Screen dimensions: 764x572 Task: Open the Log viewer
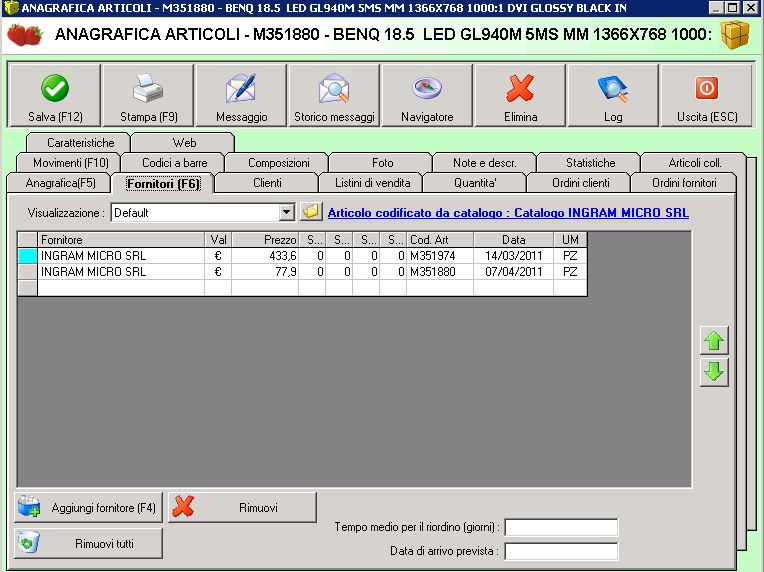coord(613,95)
